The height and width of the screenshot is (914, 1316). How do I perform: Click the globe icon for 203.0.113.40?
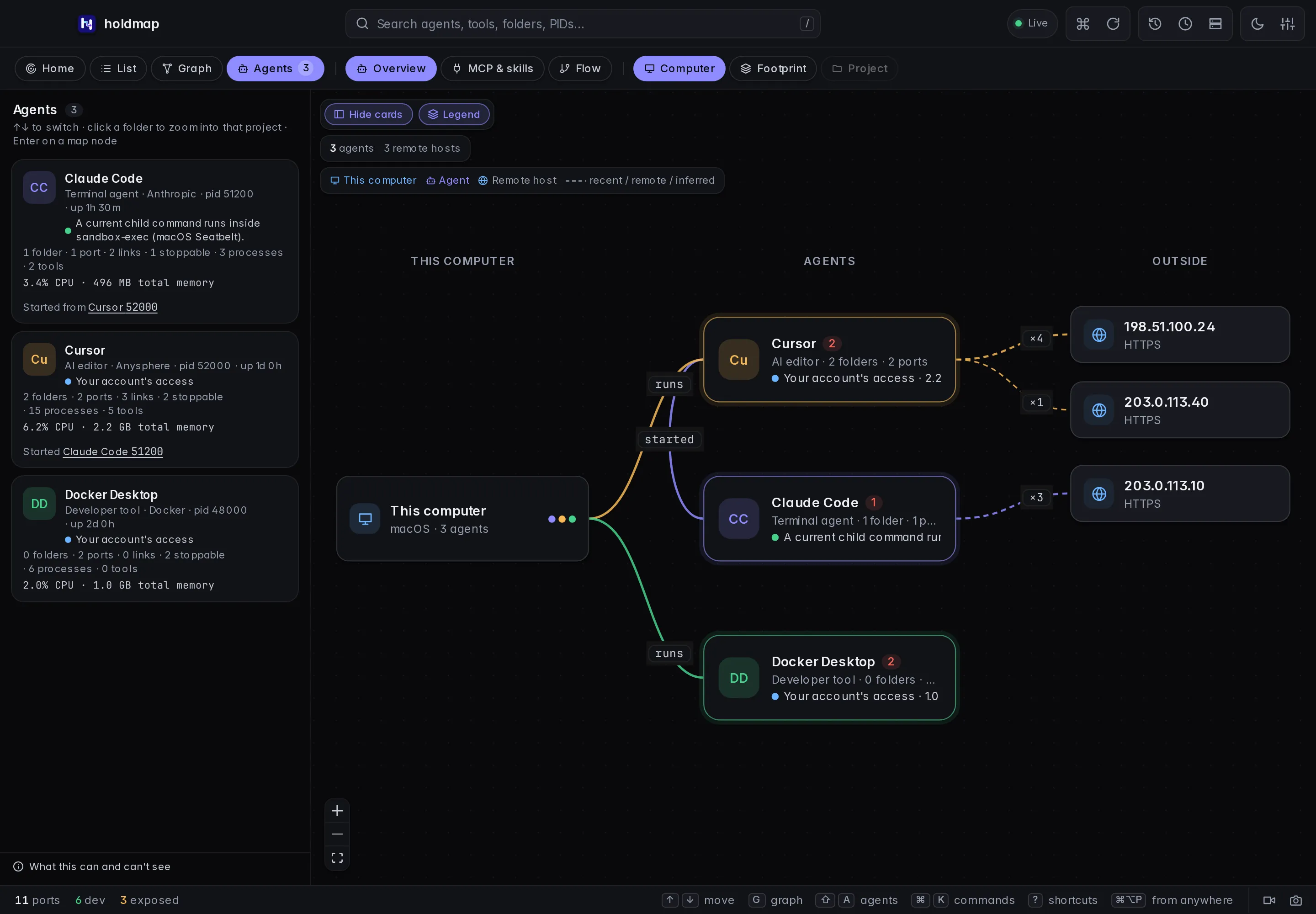click(1099, 410)
